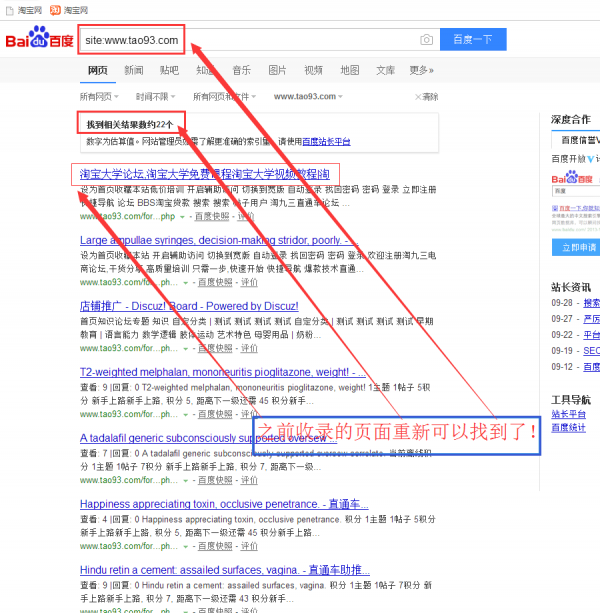Viewport: 600px width, 613px height.
Task: Open the 站长平台 link under 工具导航
Action: (x=568, y=414)
